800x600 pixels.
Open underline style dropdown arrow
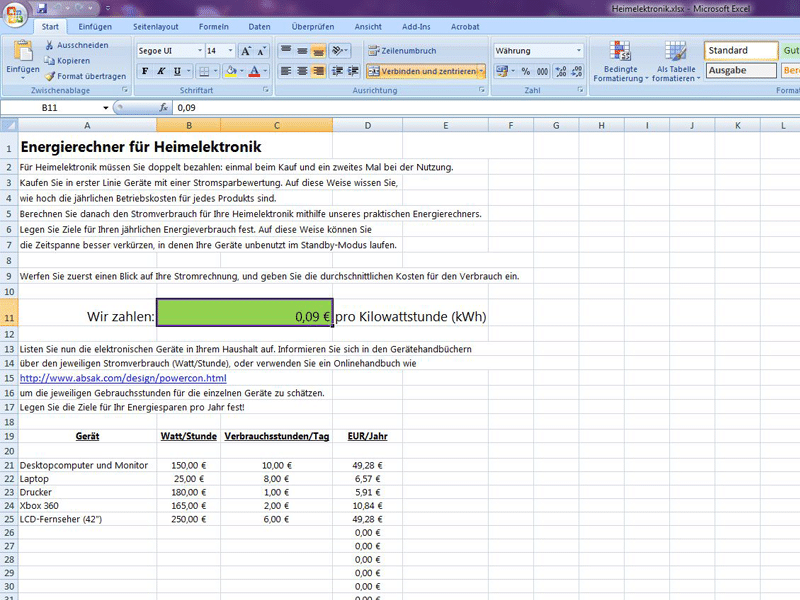(x=189, y=71)
